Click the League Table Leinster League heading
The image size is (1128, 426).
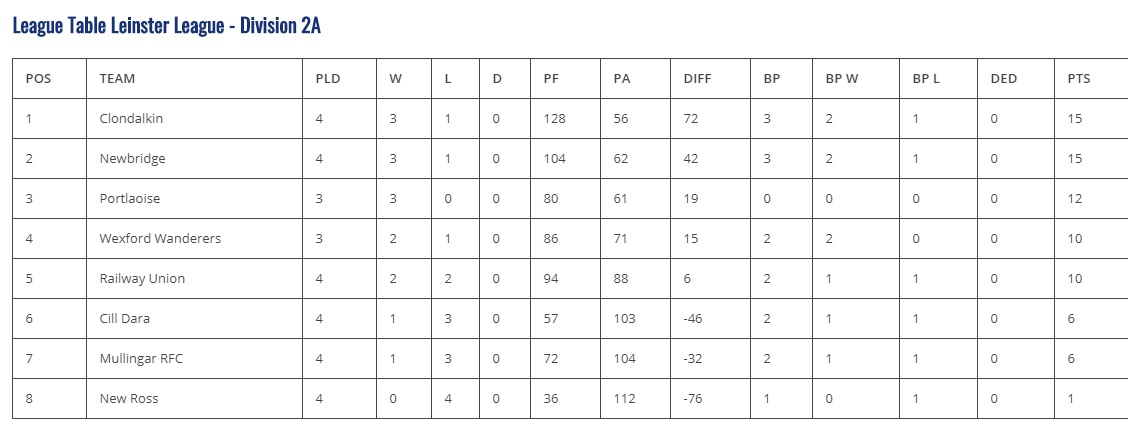coord(167,26)
